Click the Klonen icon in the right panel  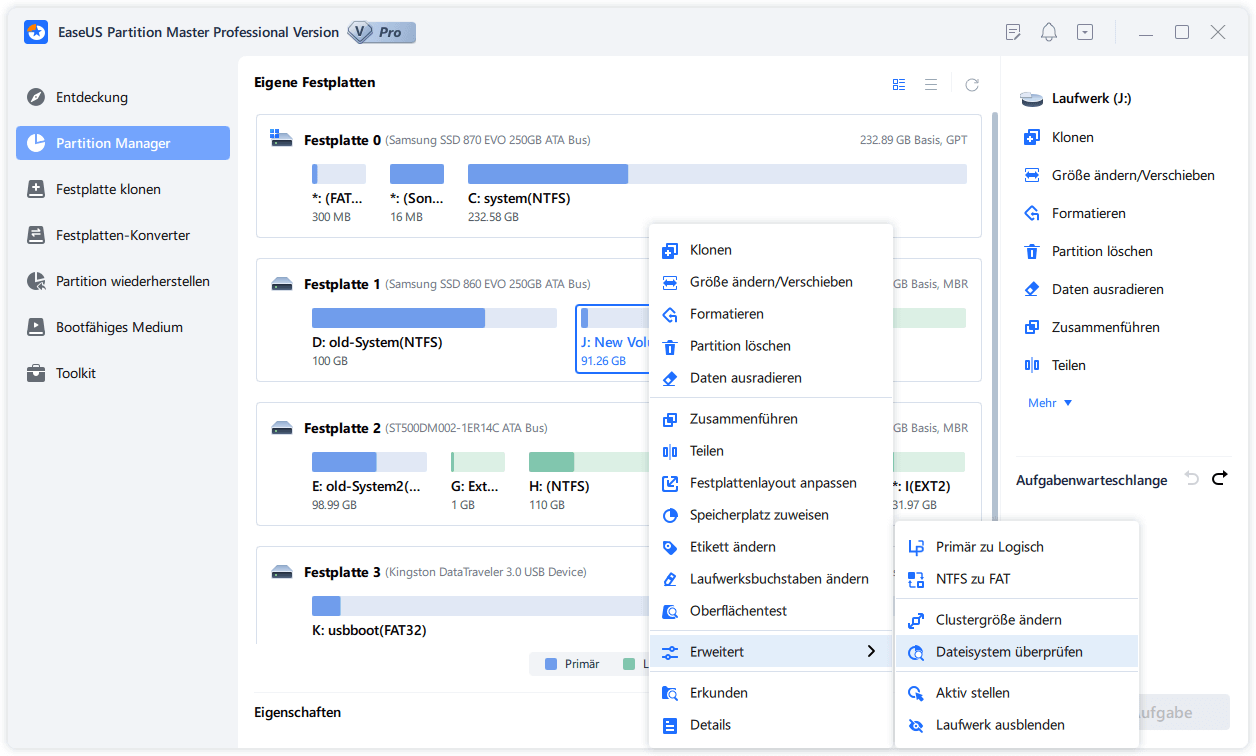(1032, 137)
